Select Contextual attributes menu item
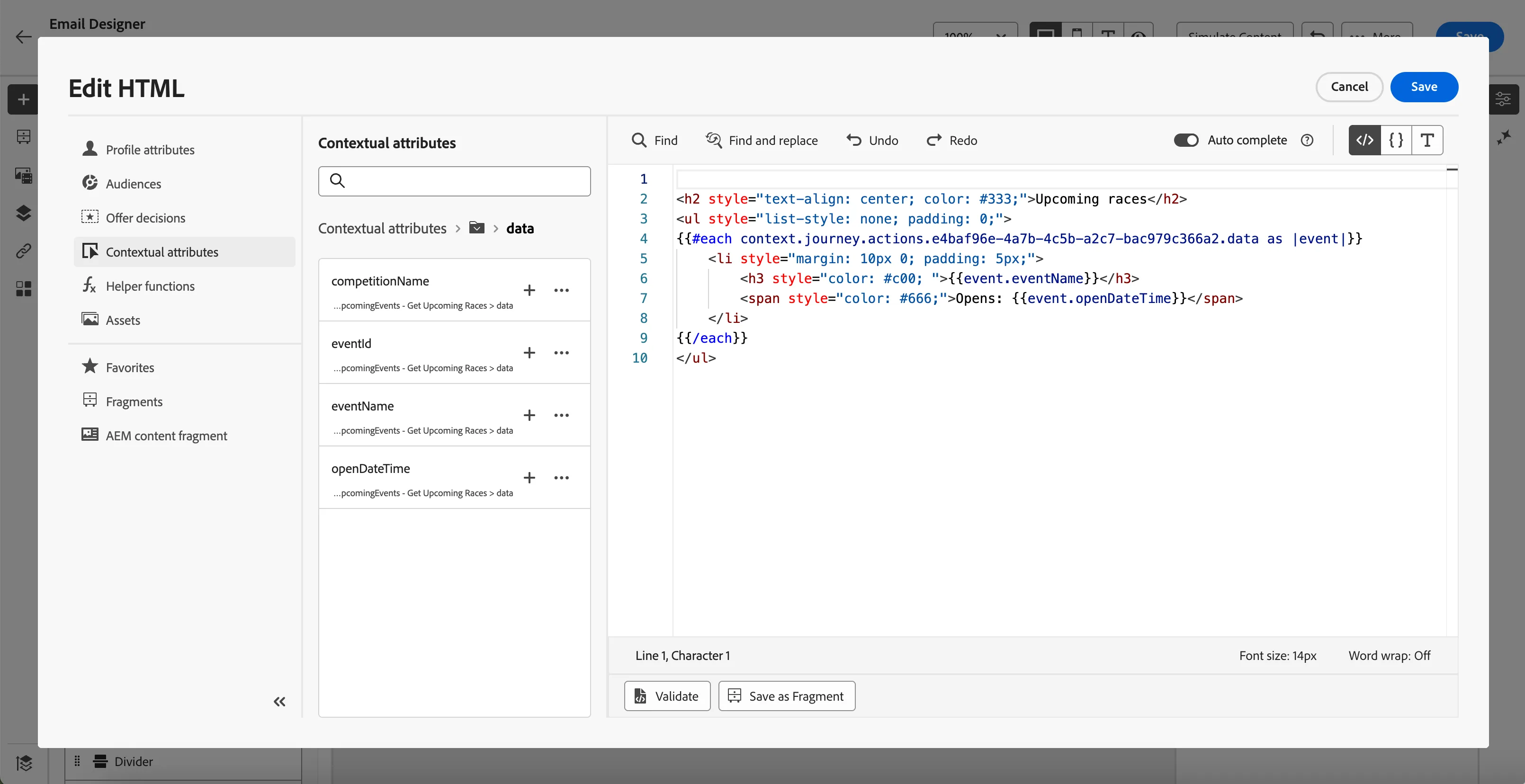Screen dimensions: 1525x784 [184, 252]
